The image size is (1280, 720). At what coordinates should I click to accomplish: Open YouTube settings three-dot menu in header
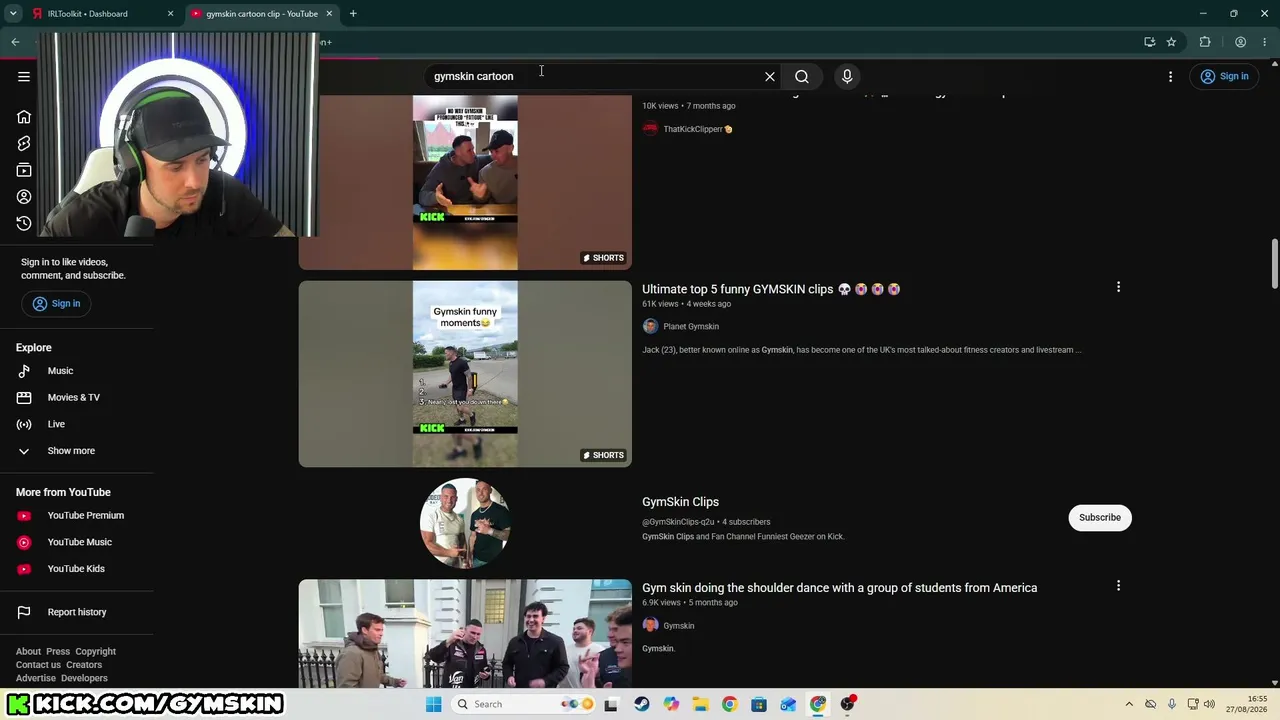tap(1170, 77)
